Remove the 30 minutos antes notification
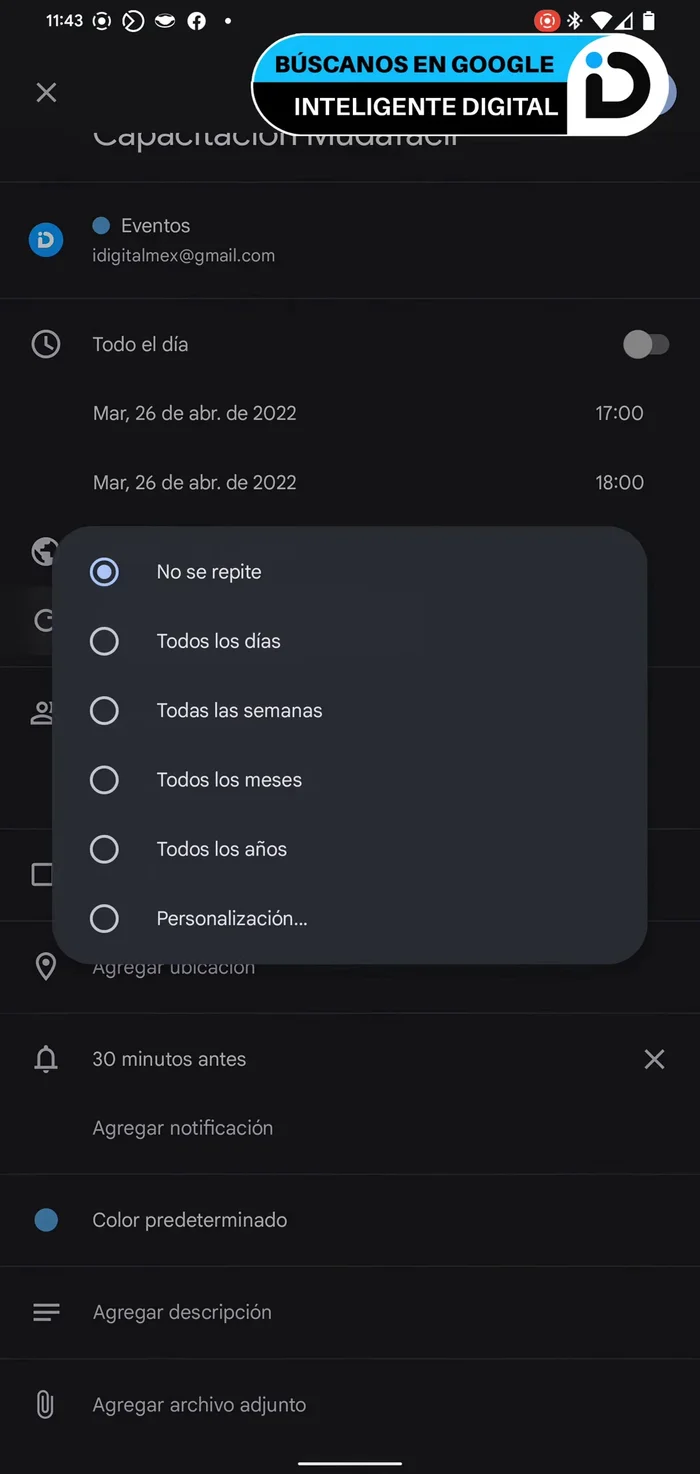The image size is (700, 1474). coord(654,1059)
